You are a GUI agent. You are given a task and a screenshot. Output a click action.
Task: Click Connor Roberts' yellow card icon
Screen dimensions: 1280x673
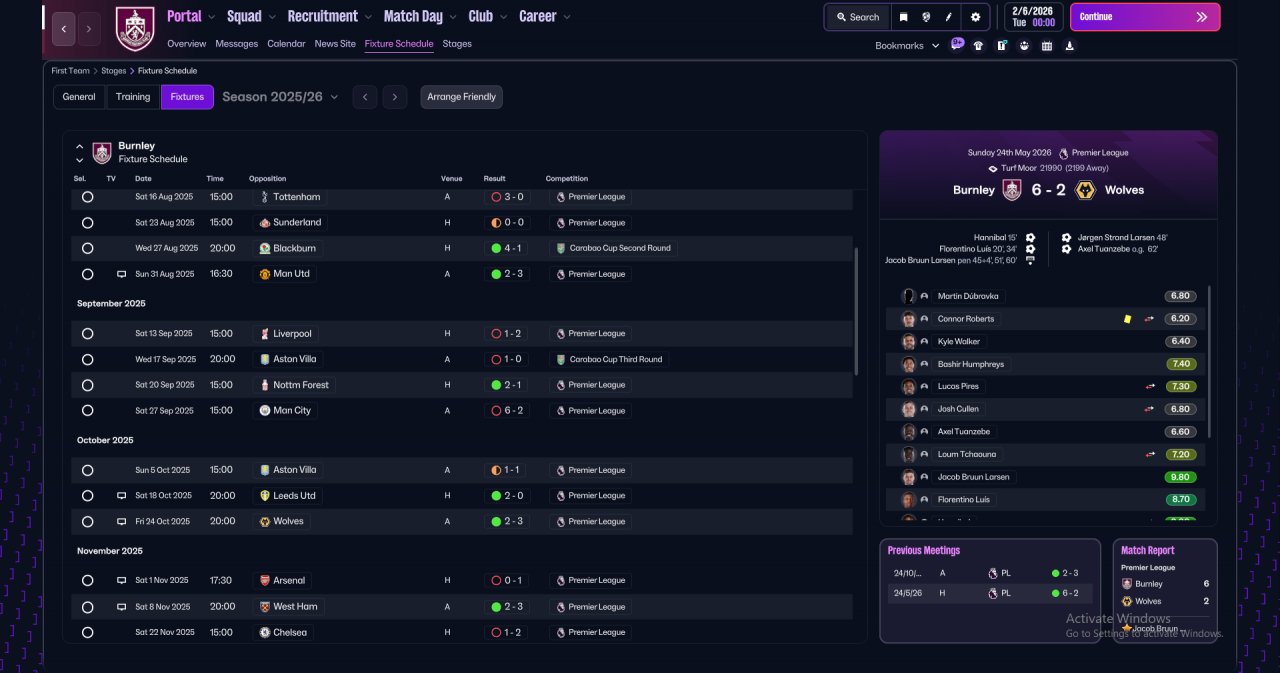pos(1127,319)
